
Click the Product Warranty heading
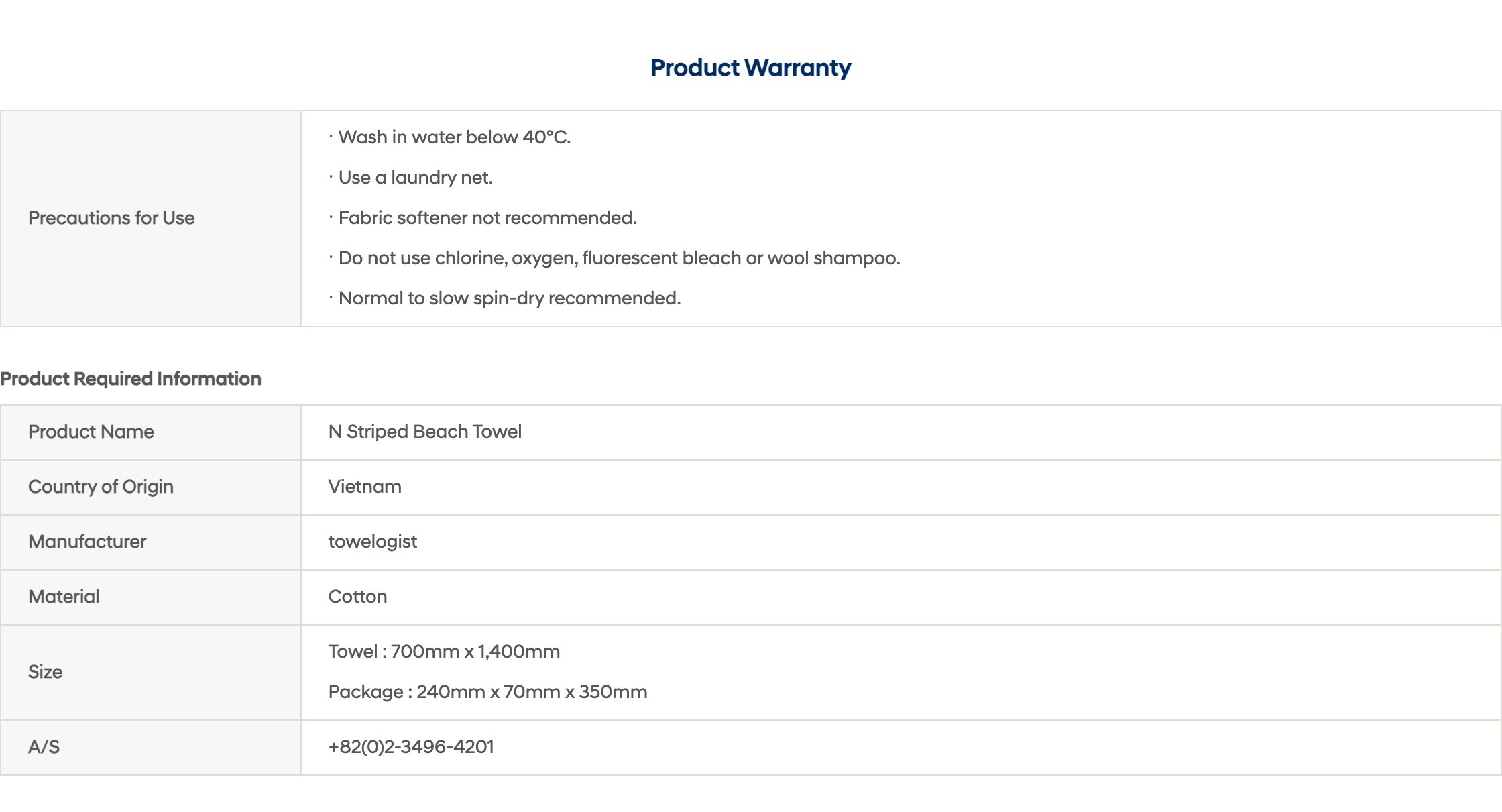tap(750, 68)
